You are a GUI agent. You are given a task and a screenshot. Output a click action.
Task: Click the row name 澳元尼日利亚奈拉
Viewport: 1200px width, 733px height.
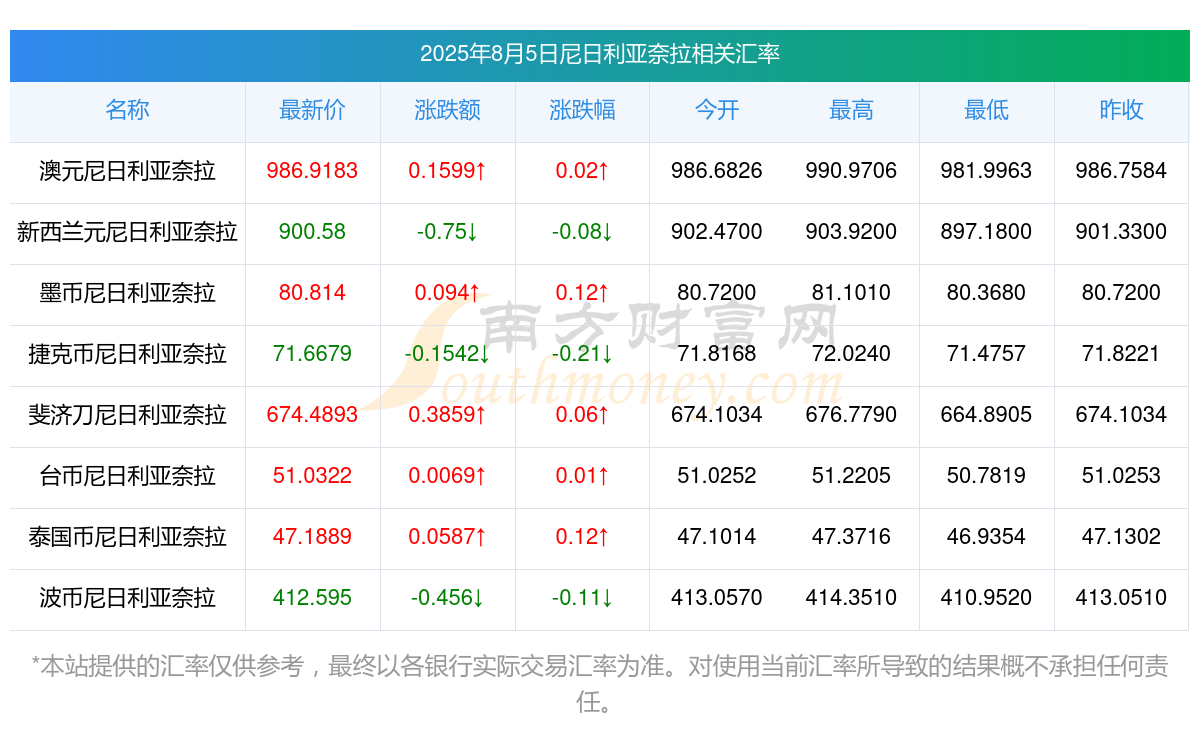127,171
